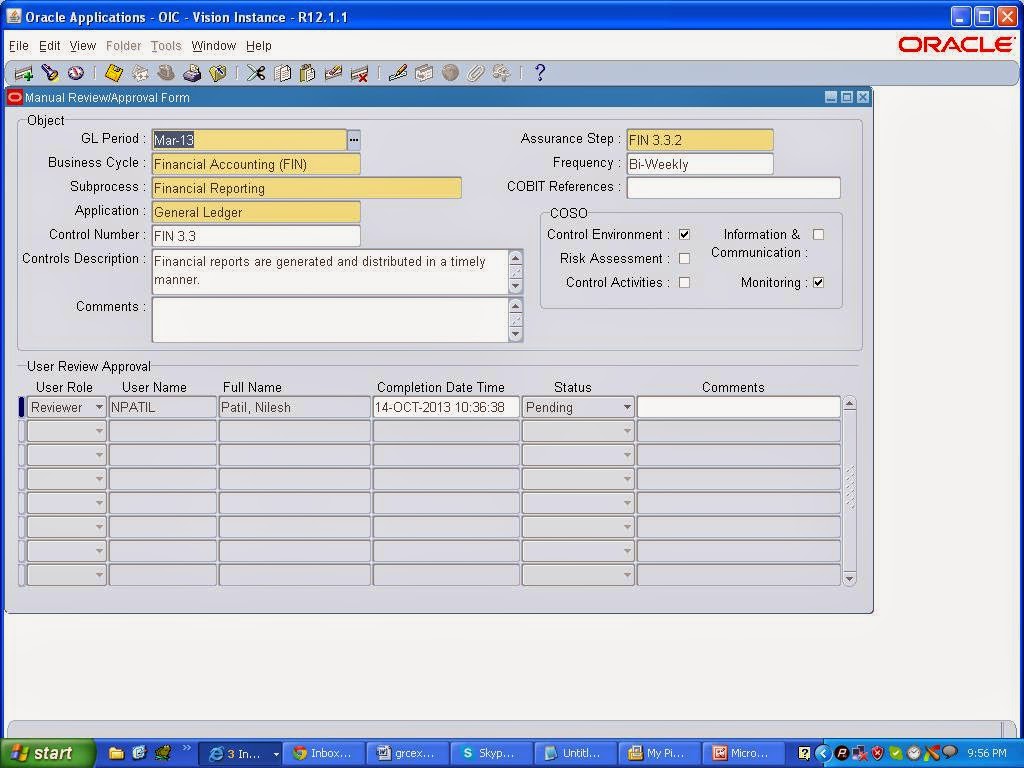Click the Paste clipboard icon
This screenshot has width=1024, height=768.
[308, 73]
